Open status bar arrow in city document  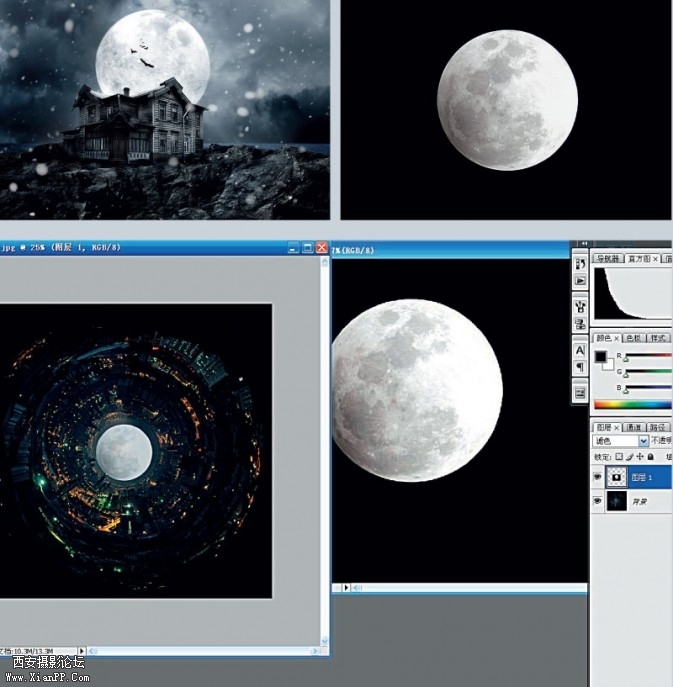click(x=81, y=651)
